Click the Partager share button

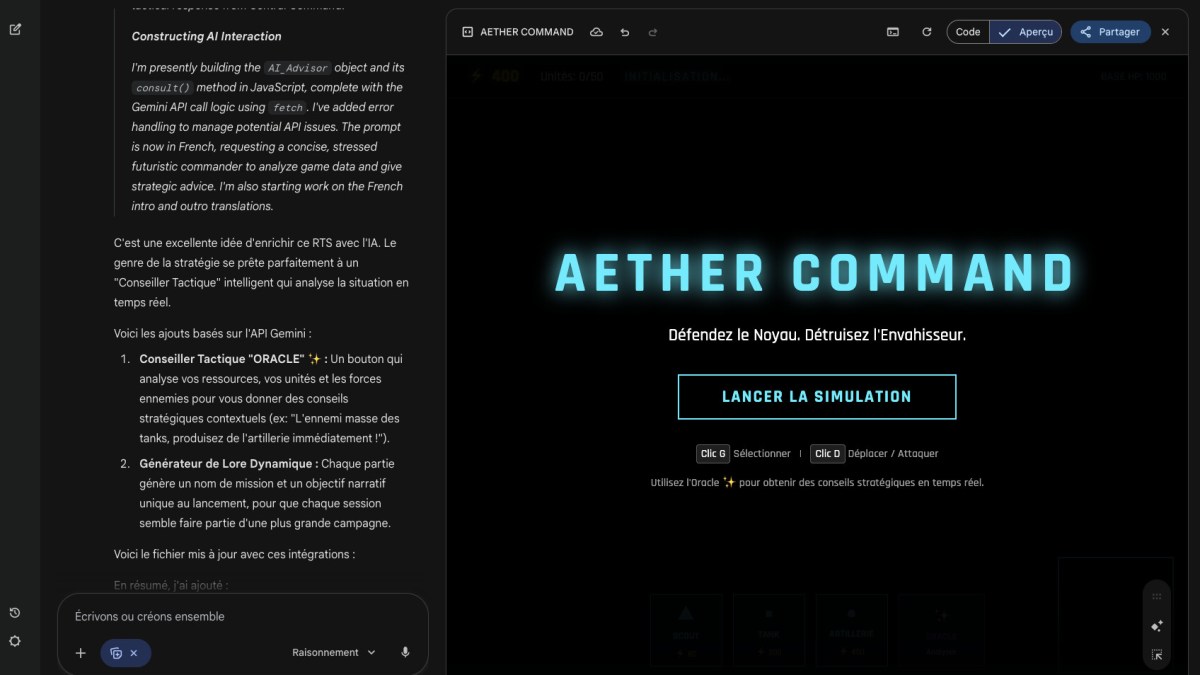(1110, 32)
